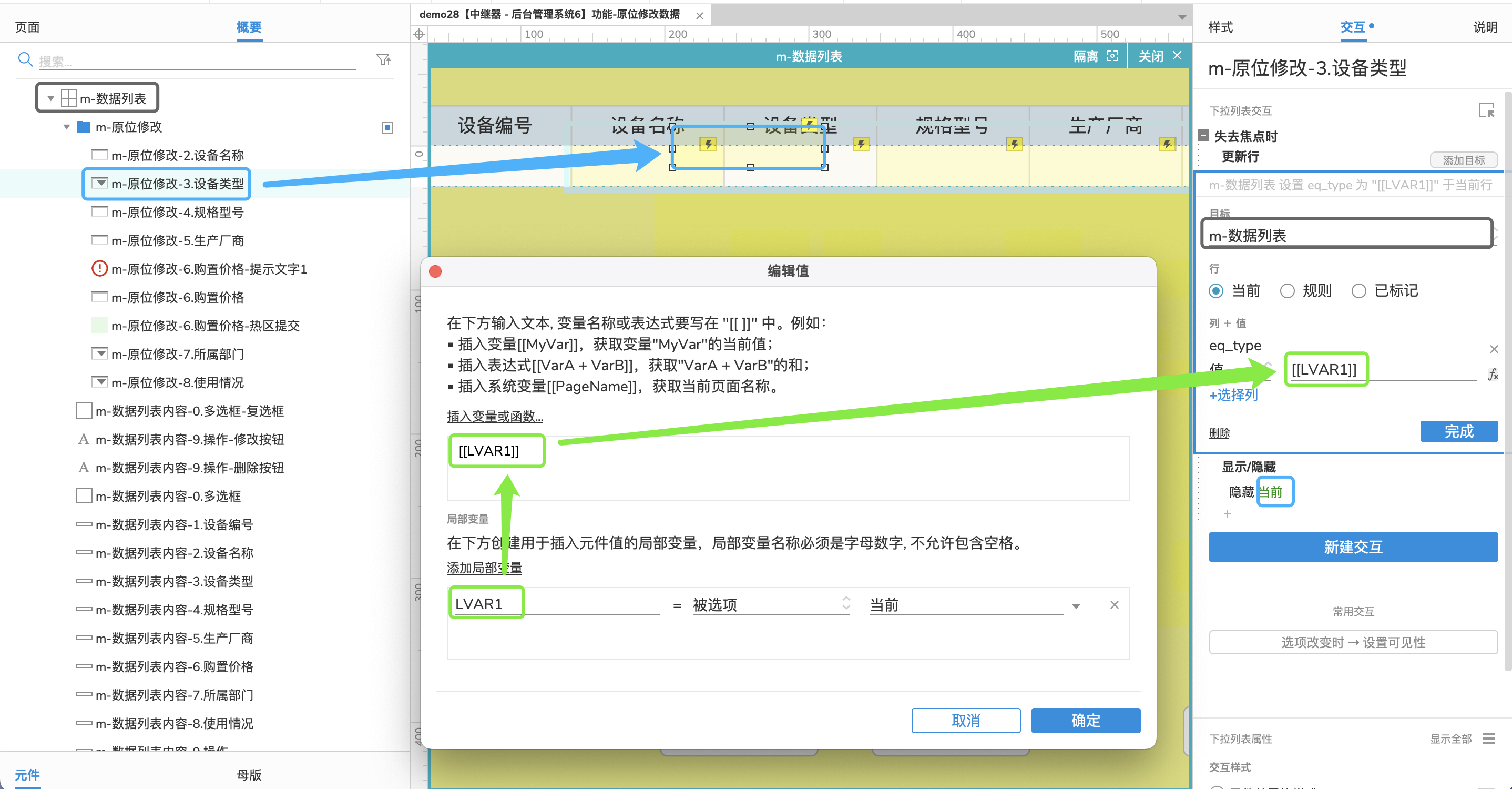Open the outline filter icon
Screen dimensions: 1512x789
click(x=383, y=59)
